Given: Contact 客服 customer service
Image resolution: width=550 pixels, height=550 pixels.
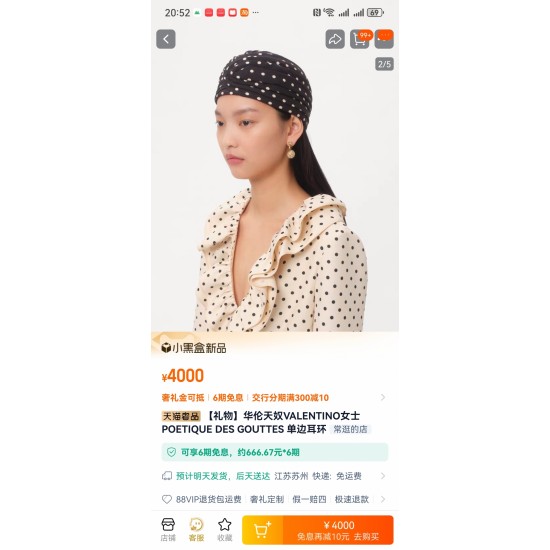Looking at the screenshot, I should (x=196, y=530).
